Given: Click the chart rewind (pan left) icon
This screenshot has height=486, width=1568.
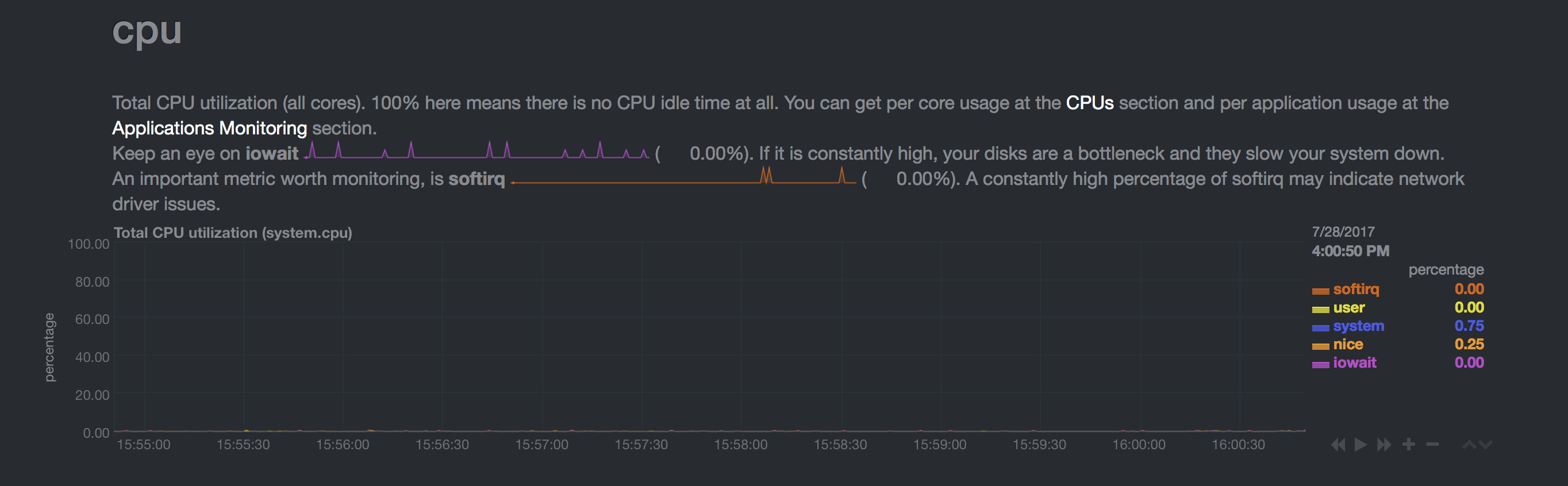Looking at the screenshot, I should (1338, 445).
